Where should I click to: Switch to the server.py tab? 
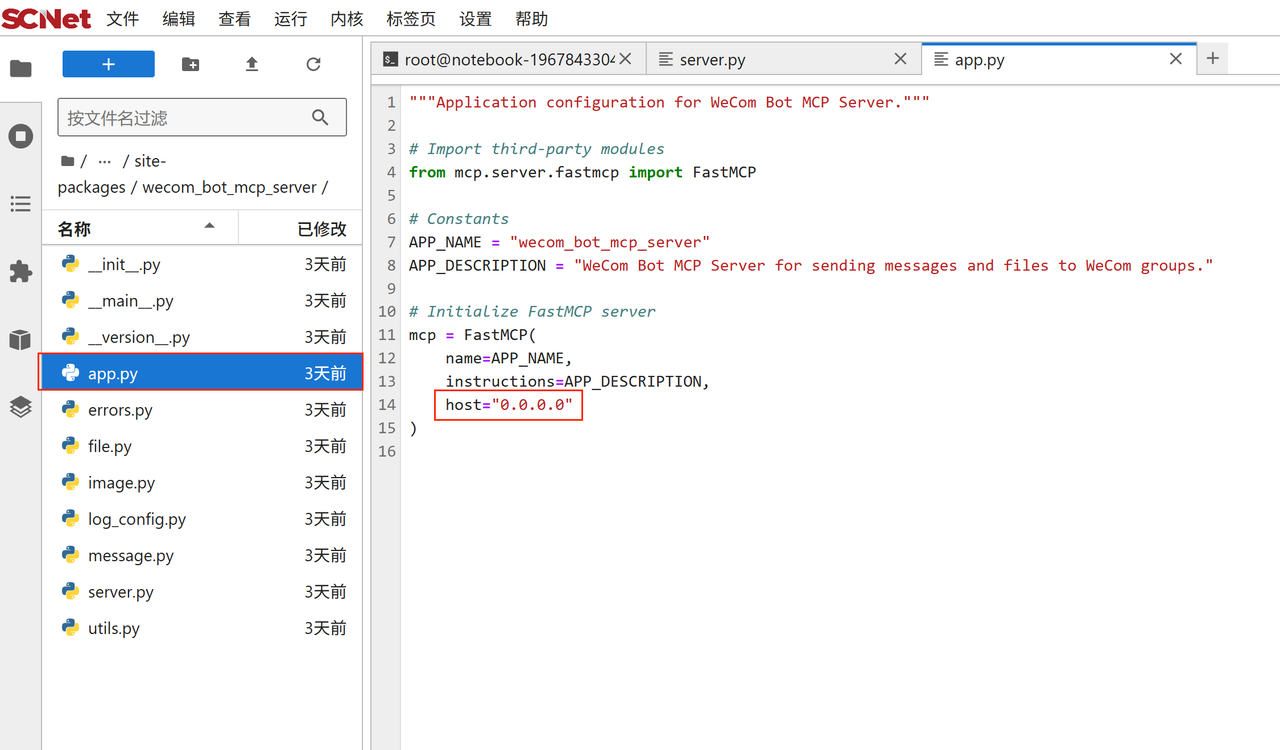point(712,60)
